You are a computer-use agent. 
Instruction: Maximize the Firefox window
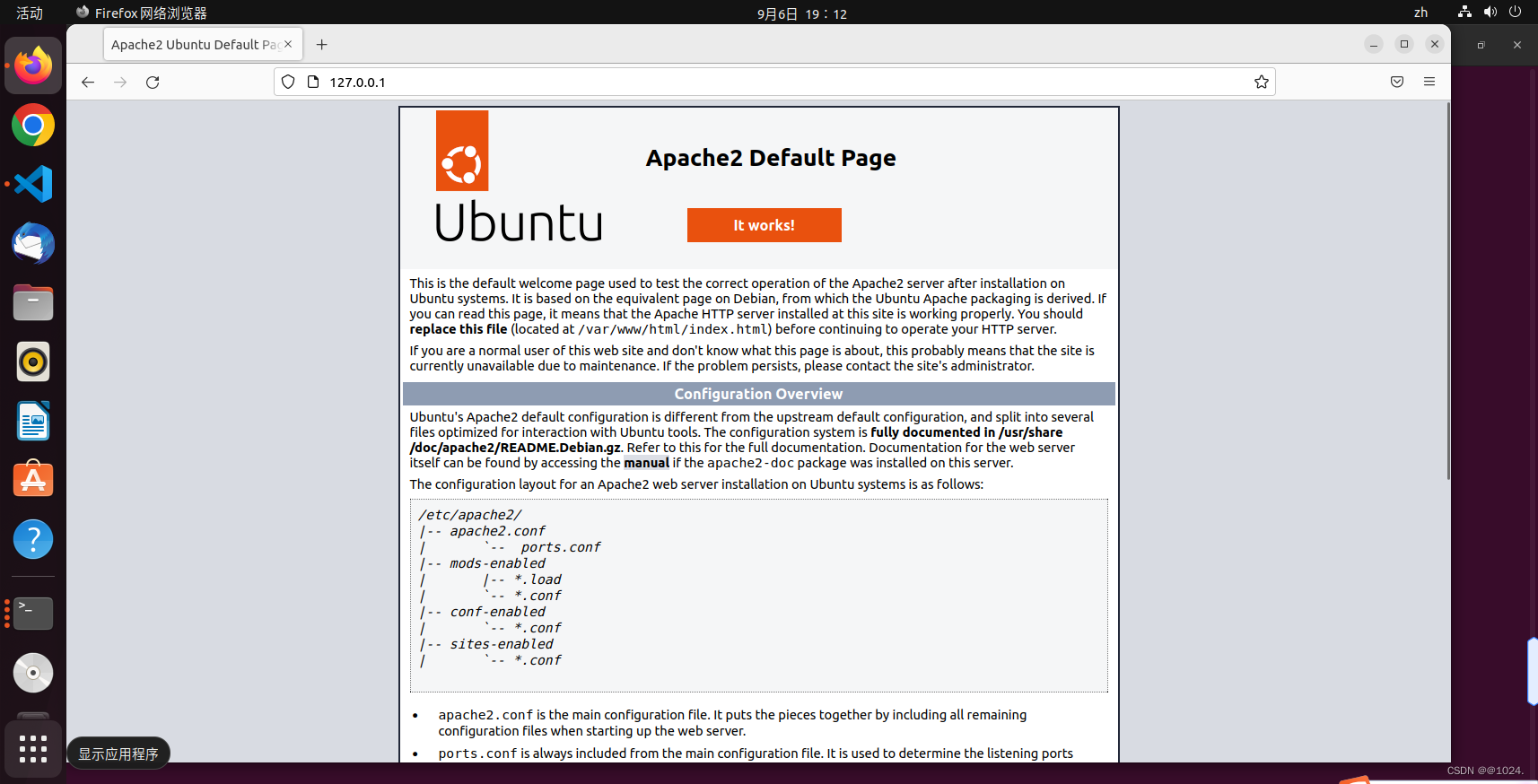click(x=1404, y=44)
